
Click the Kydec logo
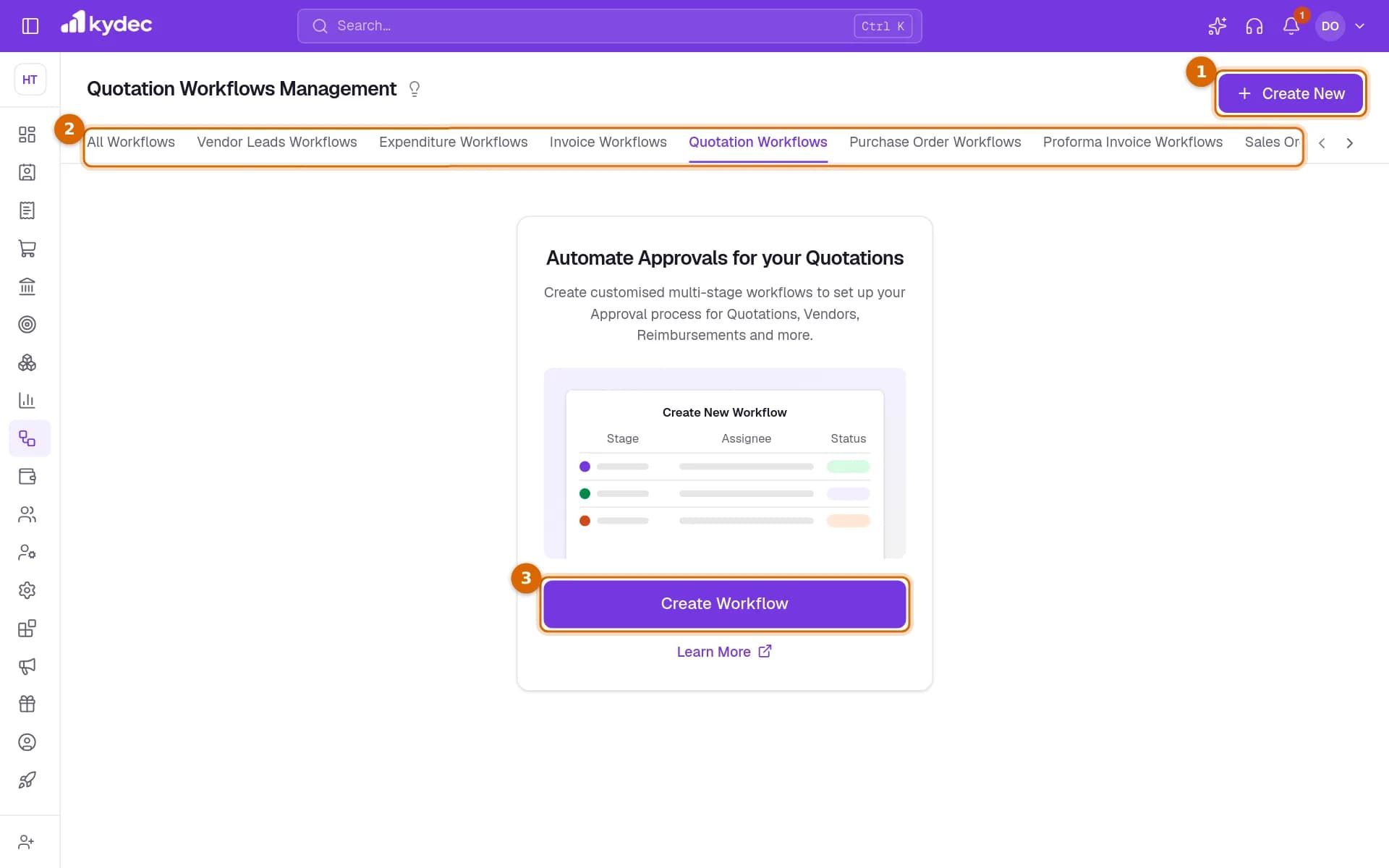tap(106, 24)
